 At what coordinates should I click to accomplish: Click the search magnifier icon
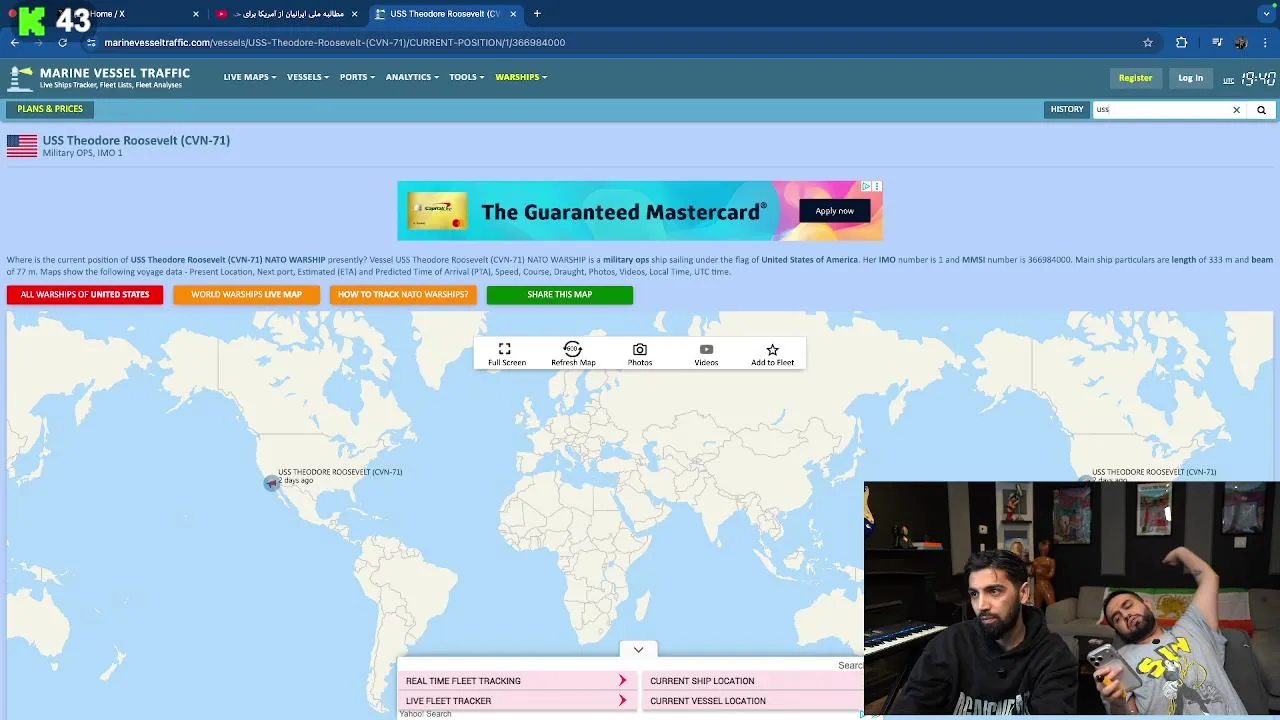coord(1261,110)
